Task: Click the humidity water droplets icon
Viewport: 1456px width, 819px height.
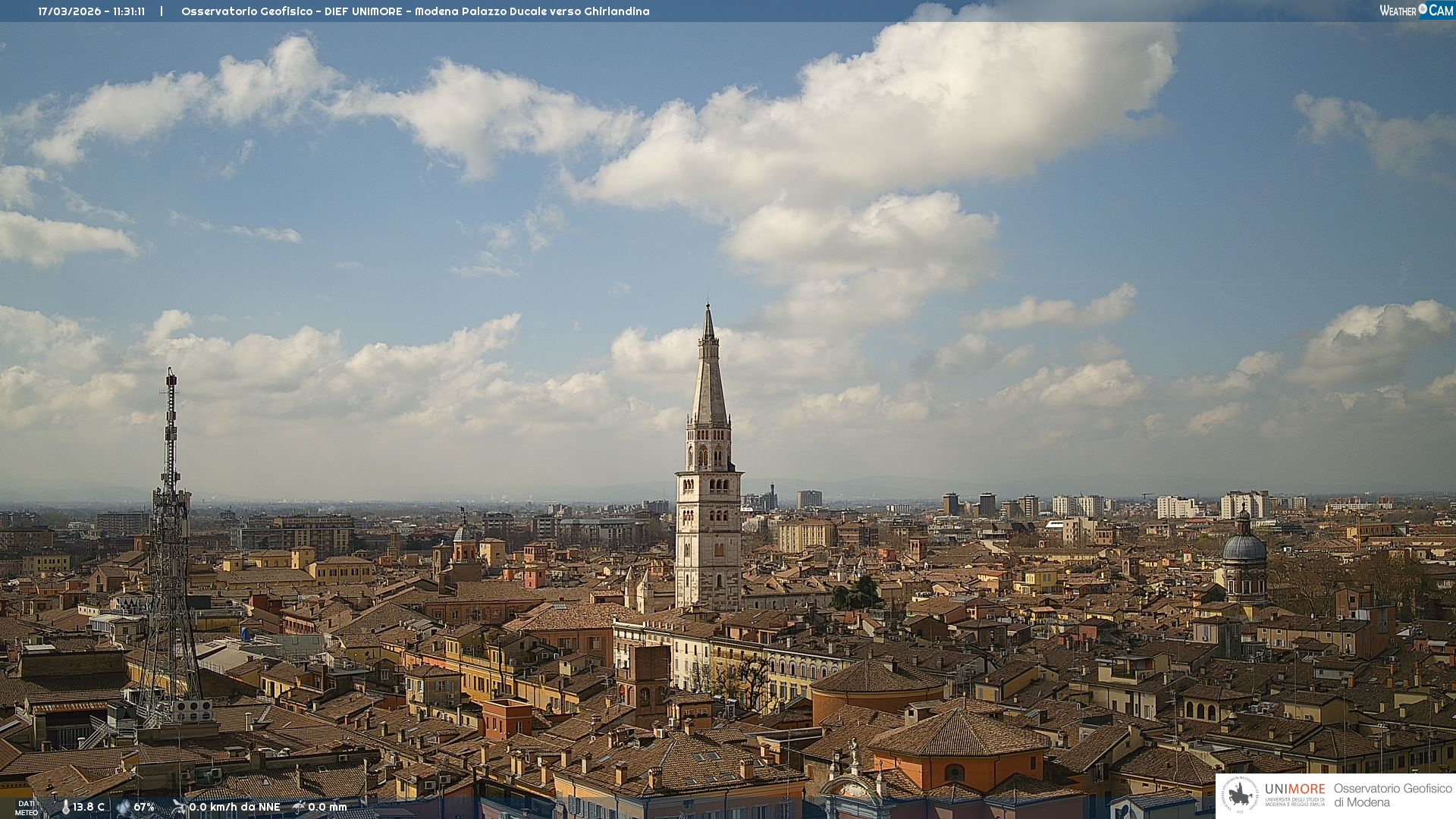Action: click(x=124, y=807)
